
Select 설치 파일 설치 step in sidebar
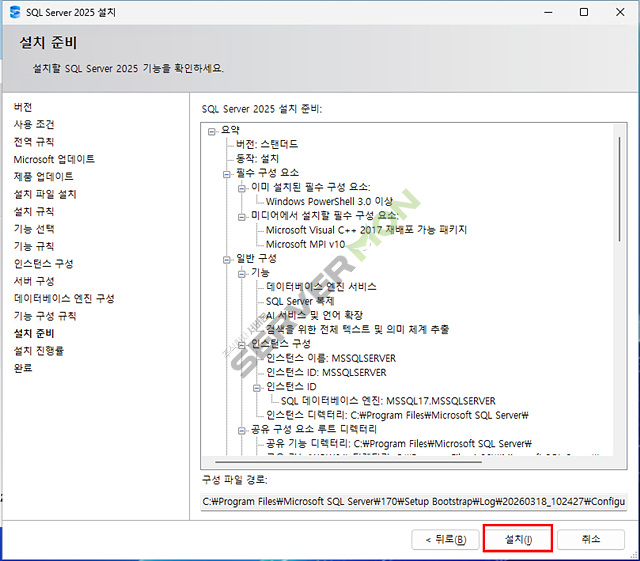point(45,194)
